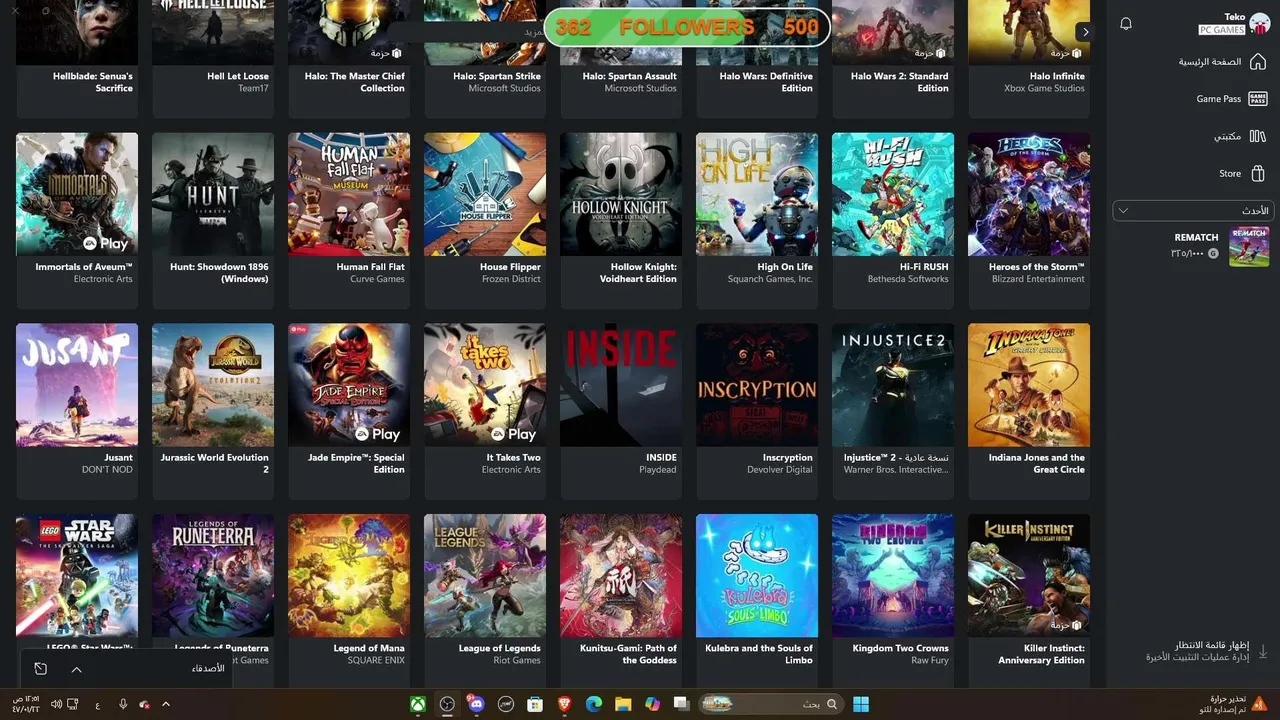
Task: Open Discord from the taskbar
Action: 476,704
